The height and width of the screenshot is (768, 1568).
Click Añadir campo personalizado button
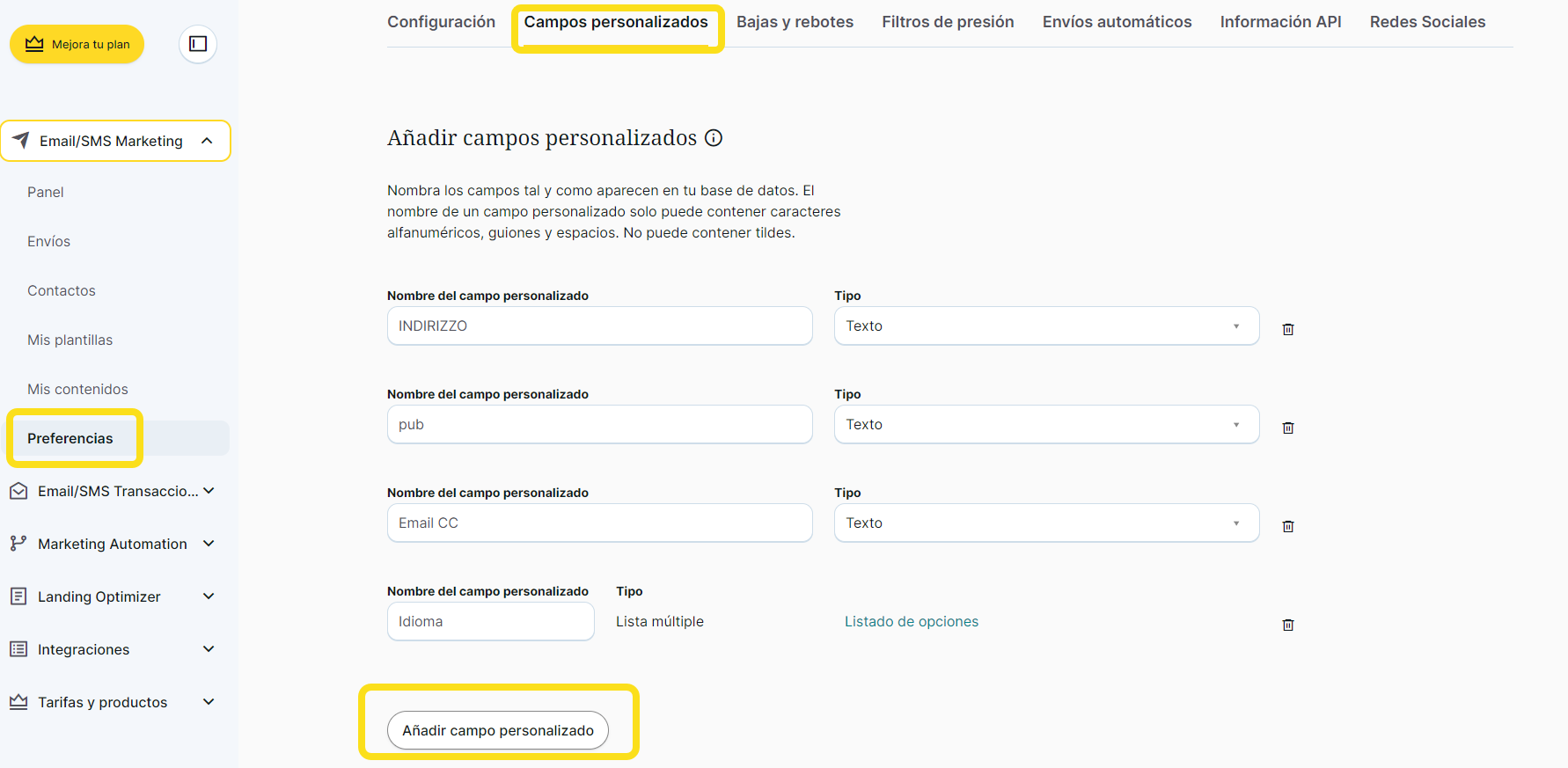498,730
